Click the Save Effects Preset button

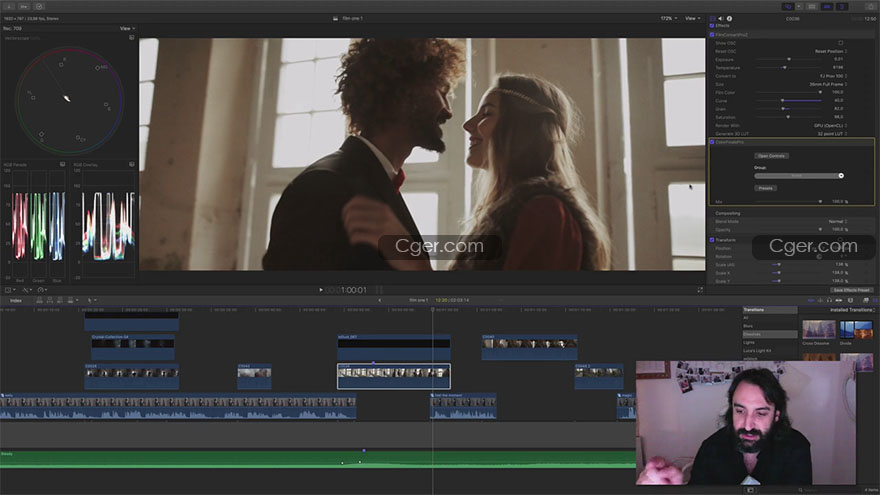click(852, 290)
